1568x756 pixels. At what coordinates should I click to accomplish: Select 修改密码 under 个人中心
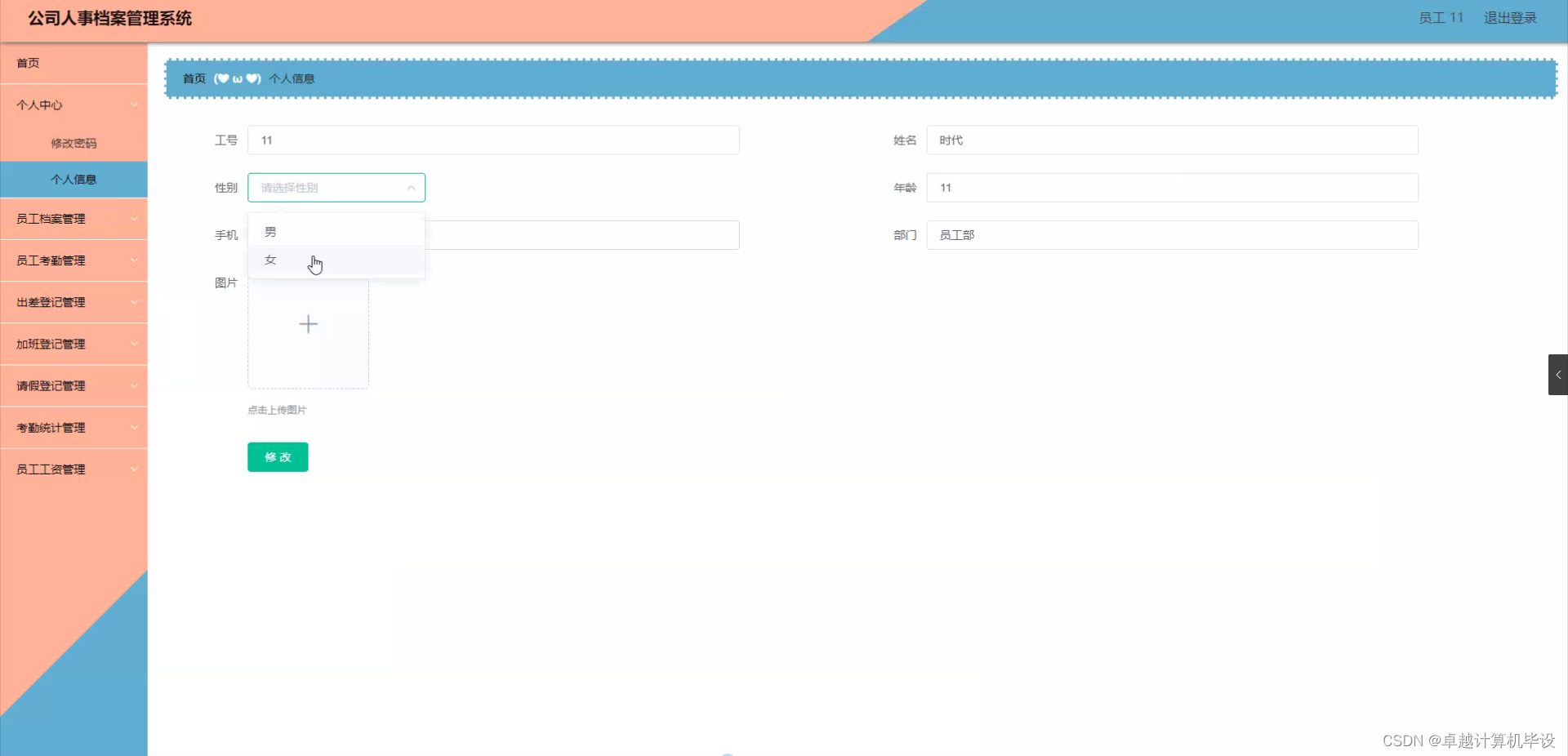click(73, 143)
